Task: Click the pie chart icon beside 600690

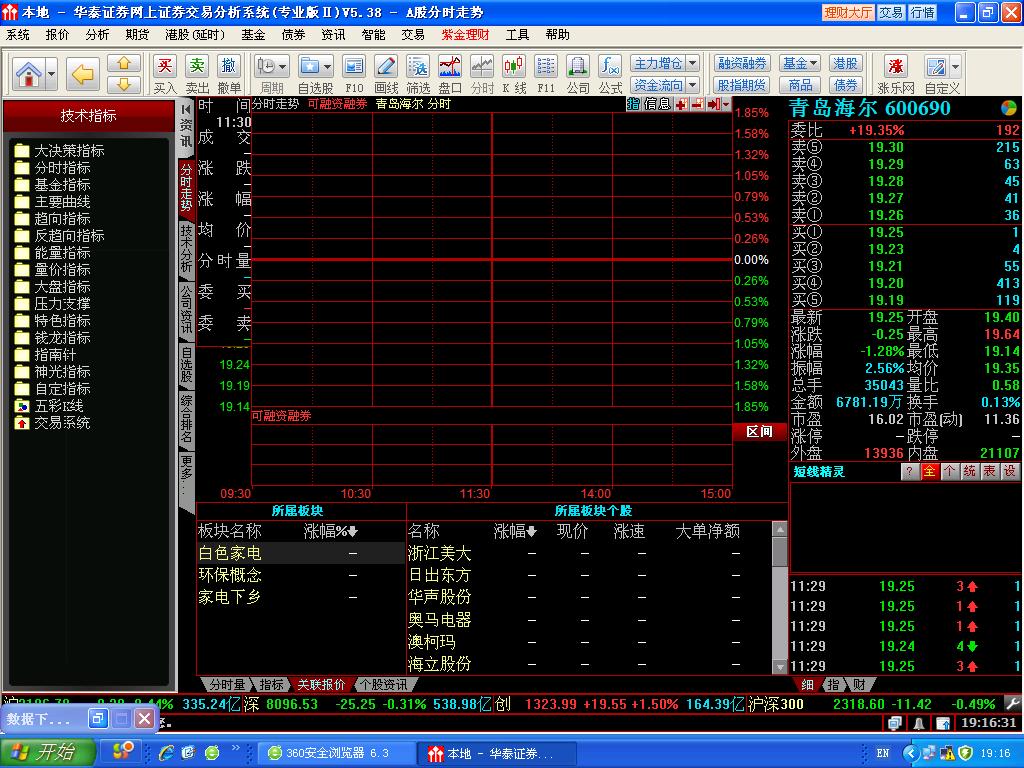Action: click(1009, 108)
